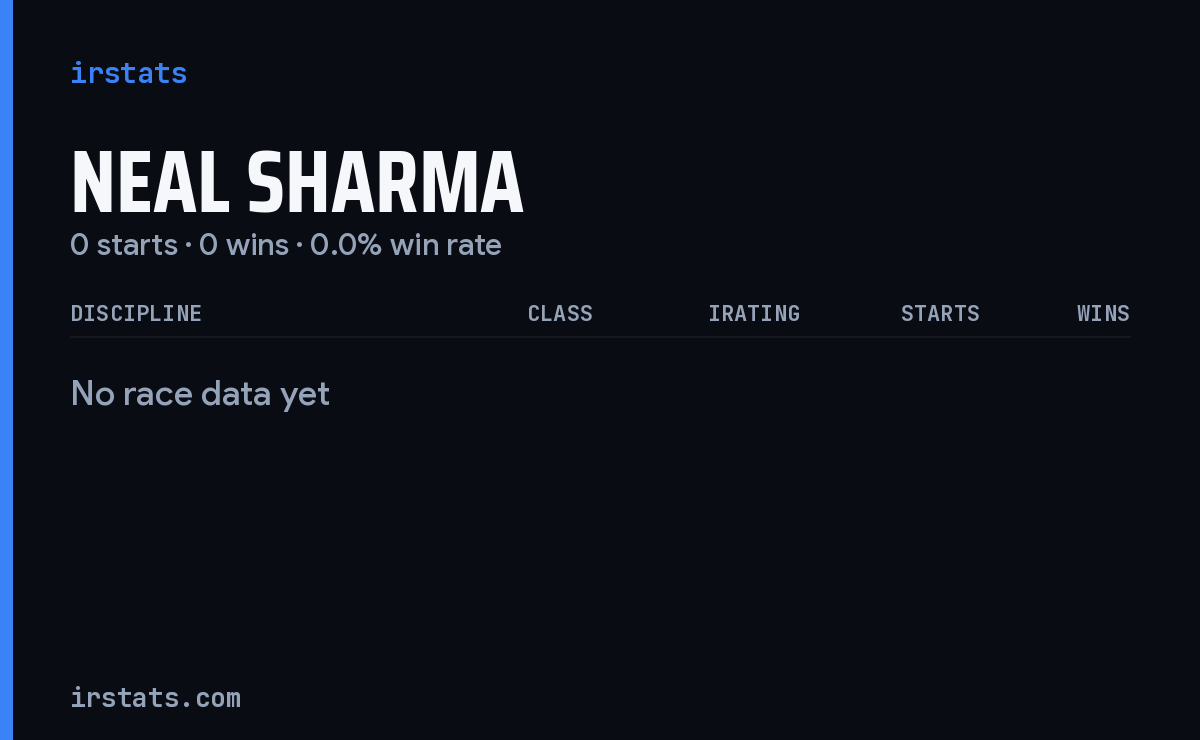Click the surname SHARMA in the heading
The width and height of the screenshot is (1200, 740).
385,183
